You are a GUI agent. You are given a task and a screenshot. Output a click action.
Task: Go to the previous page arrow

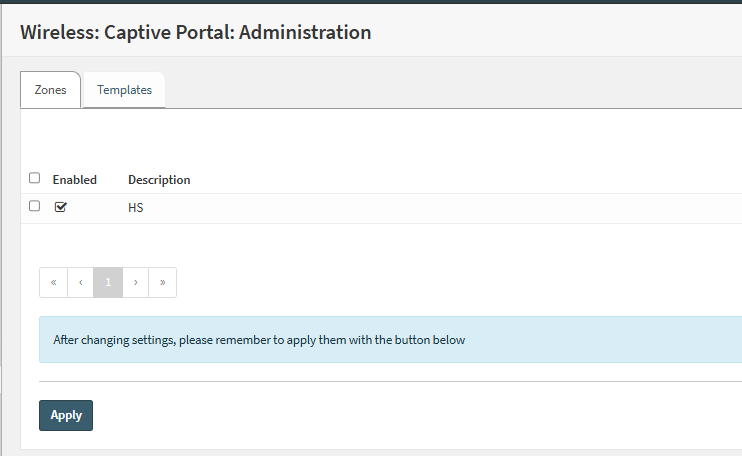click(80, 282)
